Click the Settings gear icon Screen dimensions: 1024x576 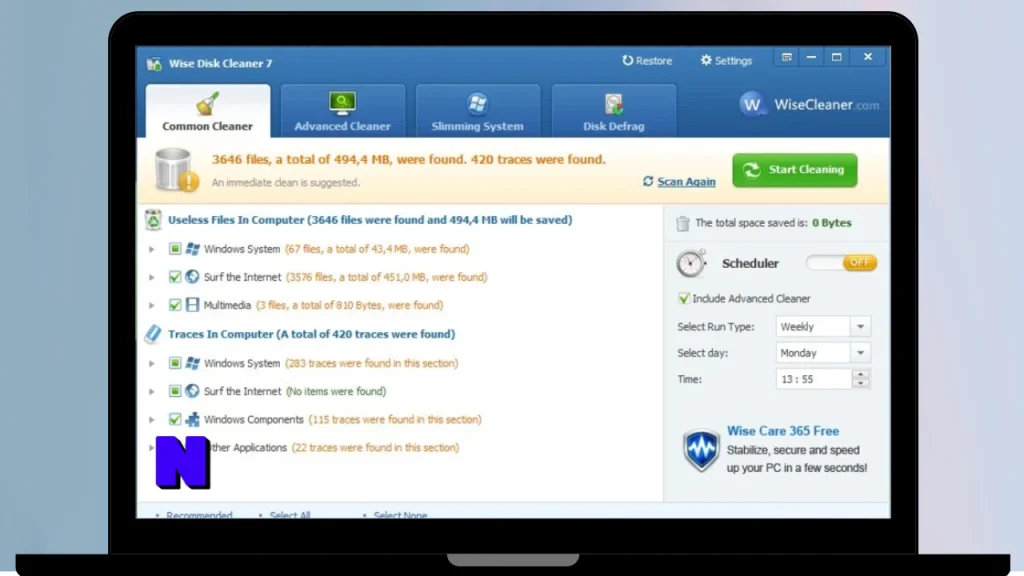pyautogui.click(x=706, y=60)
